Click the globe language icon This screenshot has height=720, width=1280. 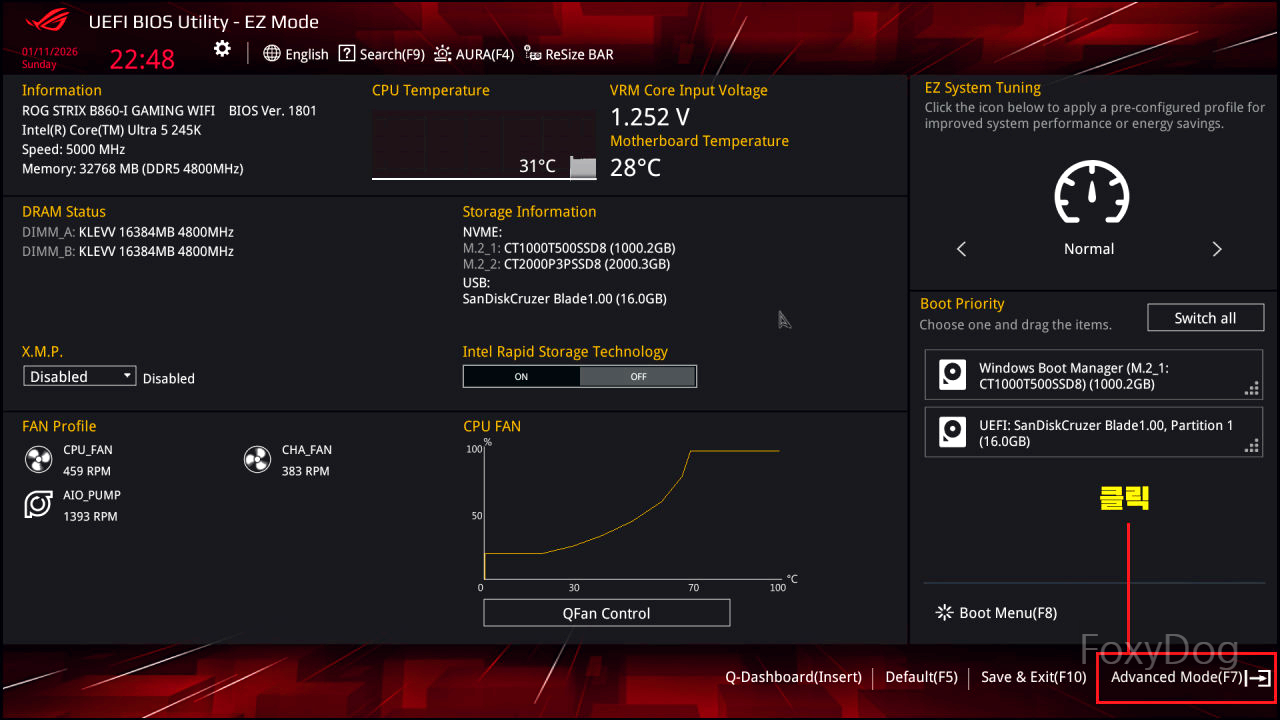pos(272,53)
